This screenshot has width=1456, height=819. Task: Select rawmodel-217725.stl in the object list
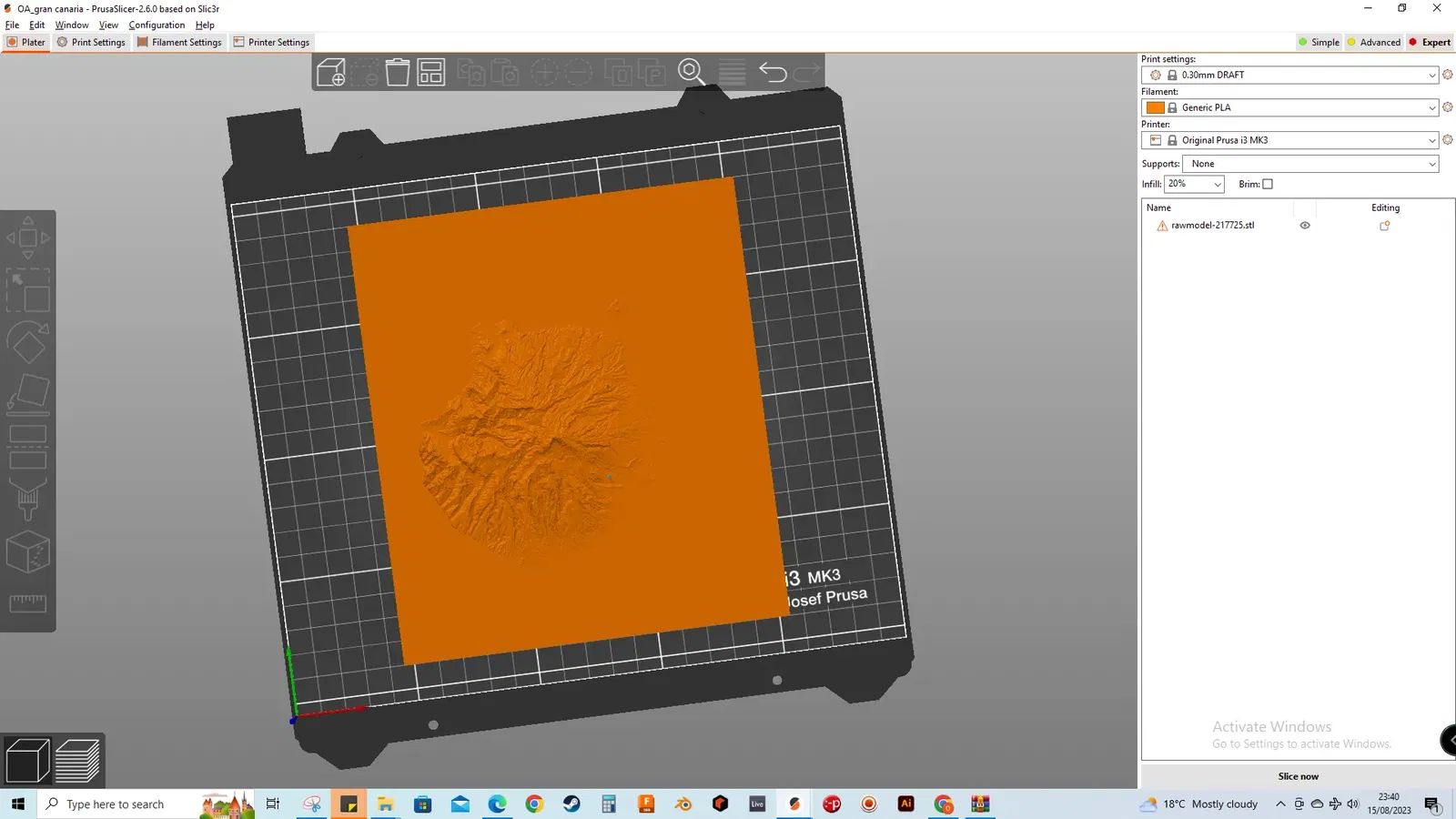coord(1212,226)
